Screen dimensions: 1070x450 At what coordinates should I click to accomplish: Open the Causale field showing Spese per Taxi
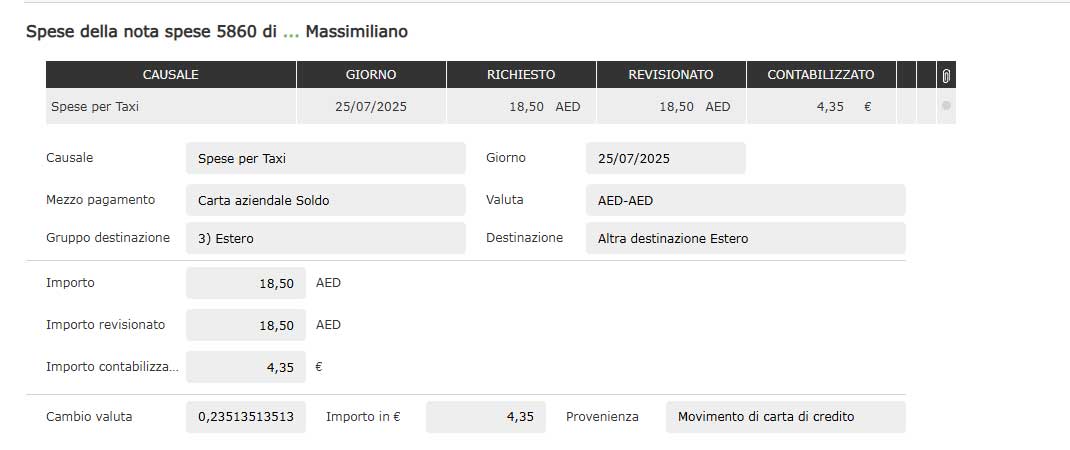tap(325, 158)
